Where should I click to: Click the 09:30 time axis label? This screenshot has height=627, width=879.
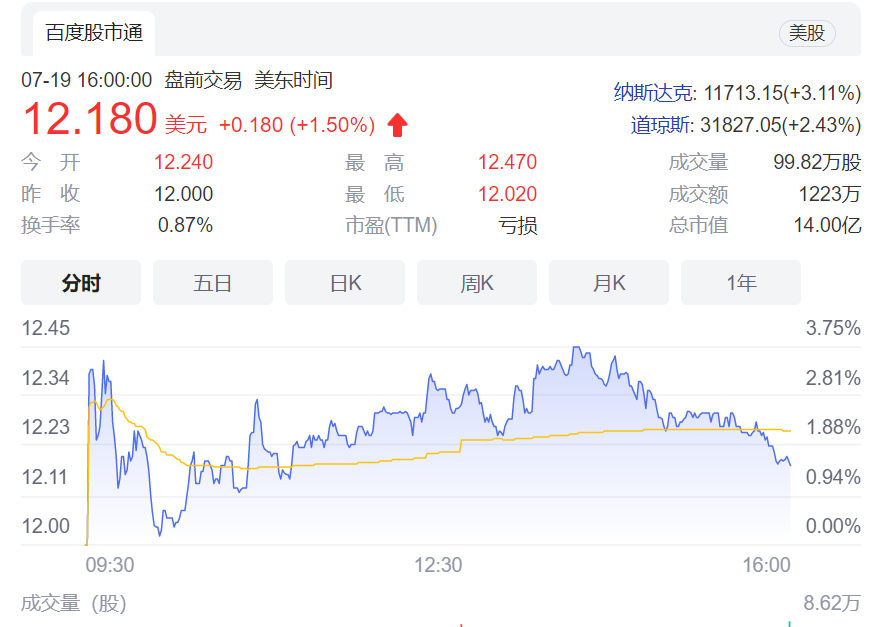pos(110,565)
